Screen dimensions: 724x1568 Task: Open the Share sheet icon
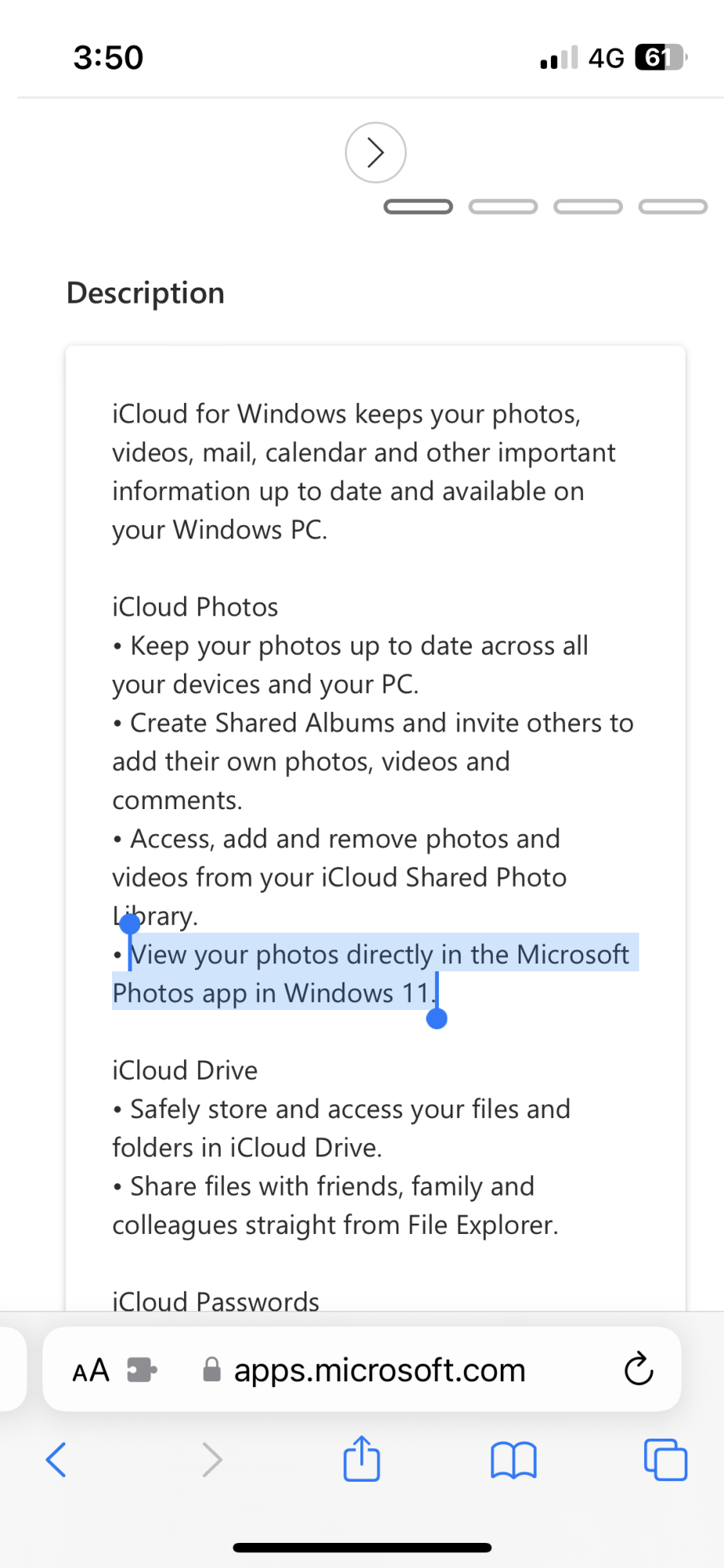(x=361, y=1458)
